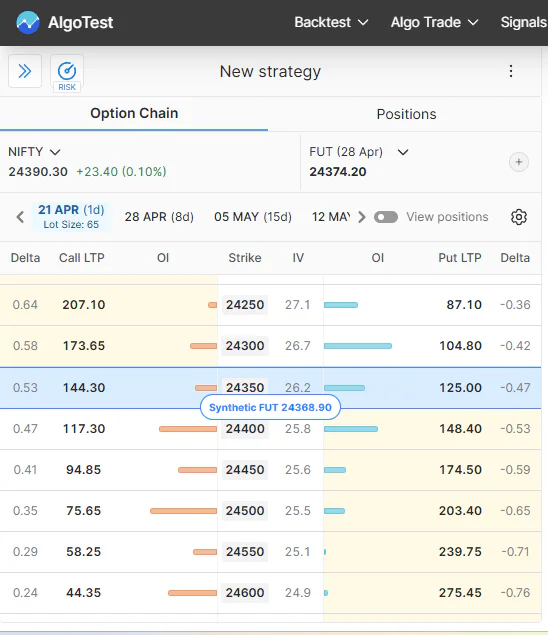Click put LTP 148.40 at 24400 strike
Screen dimensions: 548x635
(461, 429)
